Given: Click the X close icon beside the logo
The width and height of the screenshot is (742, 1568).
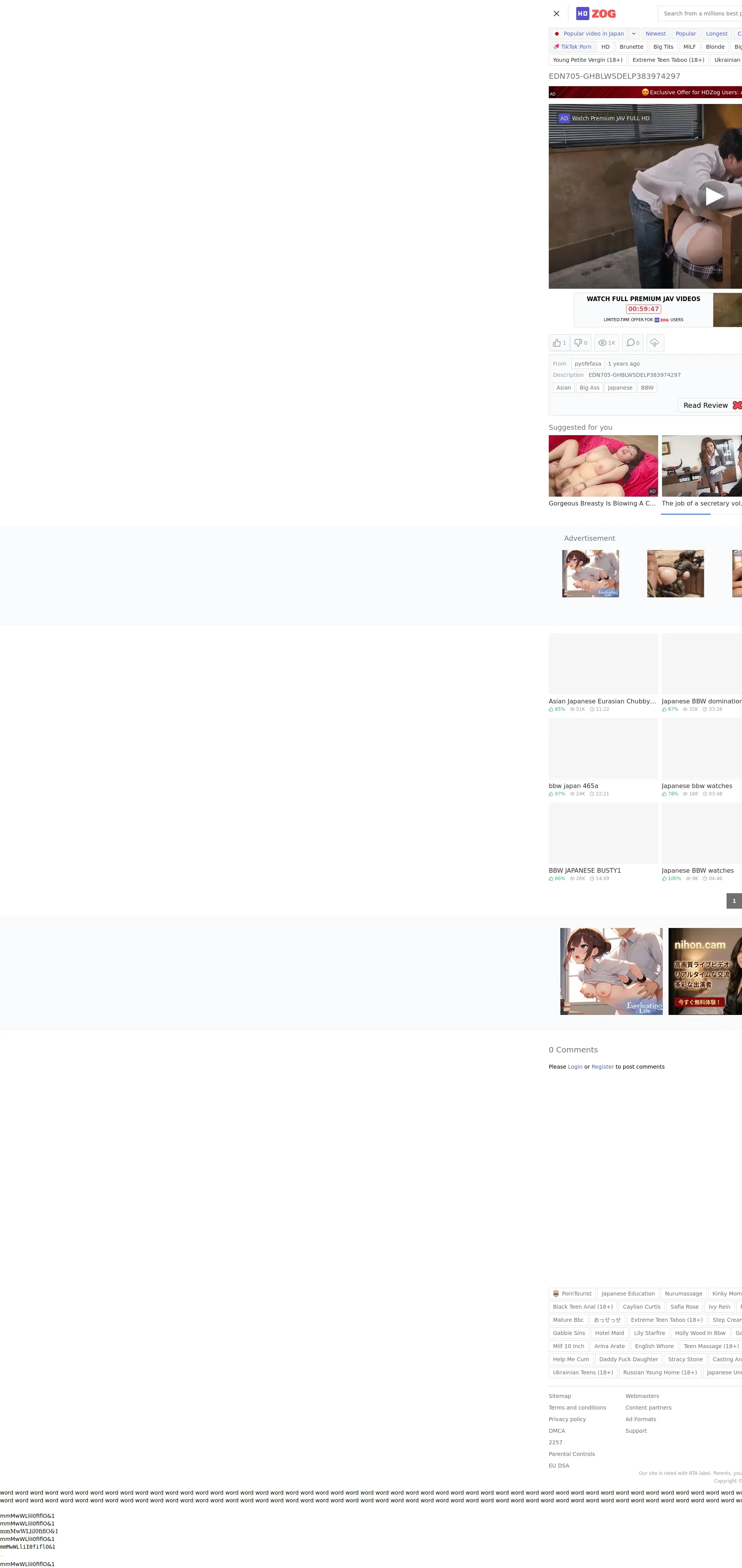Looking at the screenshot, I should coord(556,14).
